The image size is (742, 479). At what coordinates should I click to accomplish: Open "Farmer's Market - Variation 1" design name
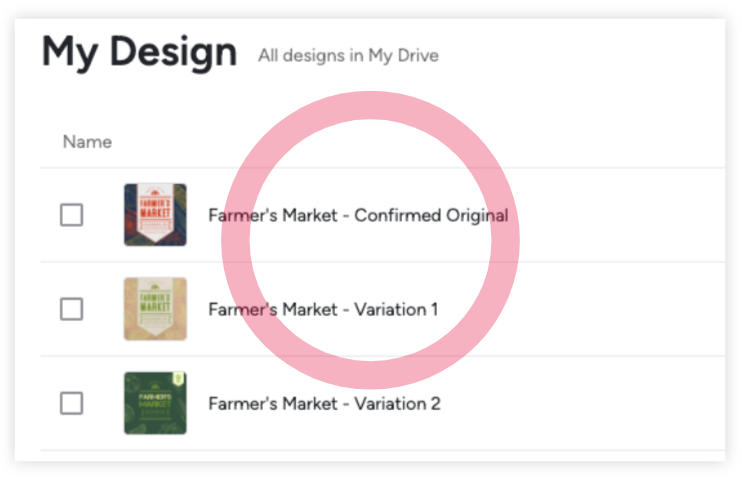[x=323, y=310]
